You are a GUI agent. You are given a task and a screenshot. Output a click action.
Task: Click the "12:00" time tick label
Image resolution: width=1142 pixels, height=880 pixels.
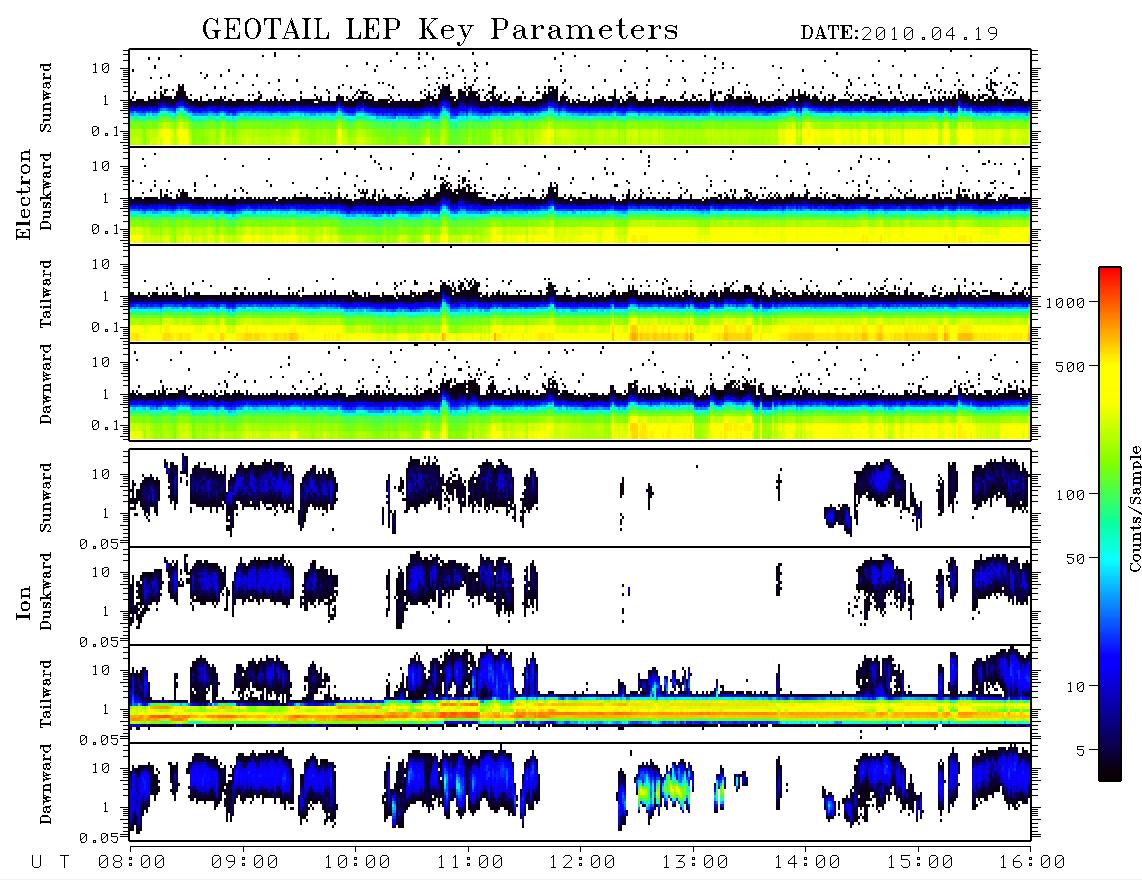582,863
